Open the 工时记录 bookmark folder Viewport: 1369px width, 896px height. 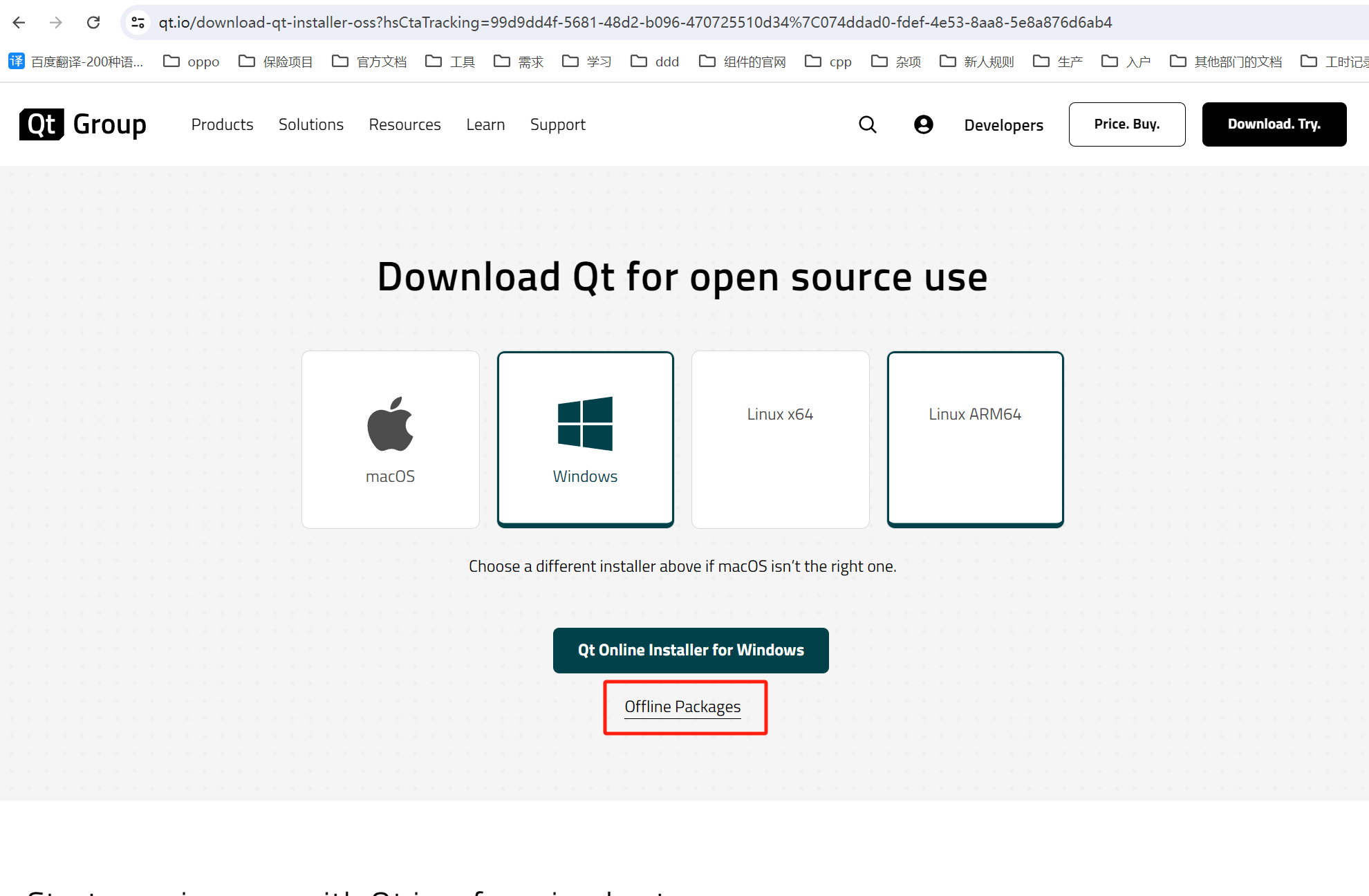[1334, 62]
